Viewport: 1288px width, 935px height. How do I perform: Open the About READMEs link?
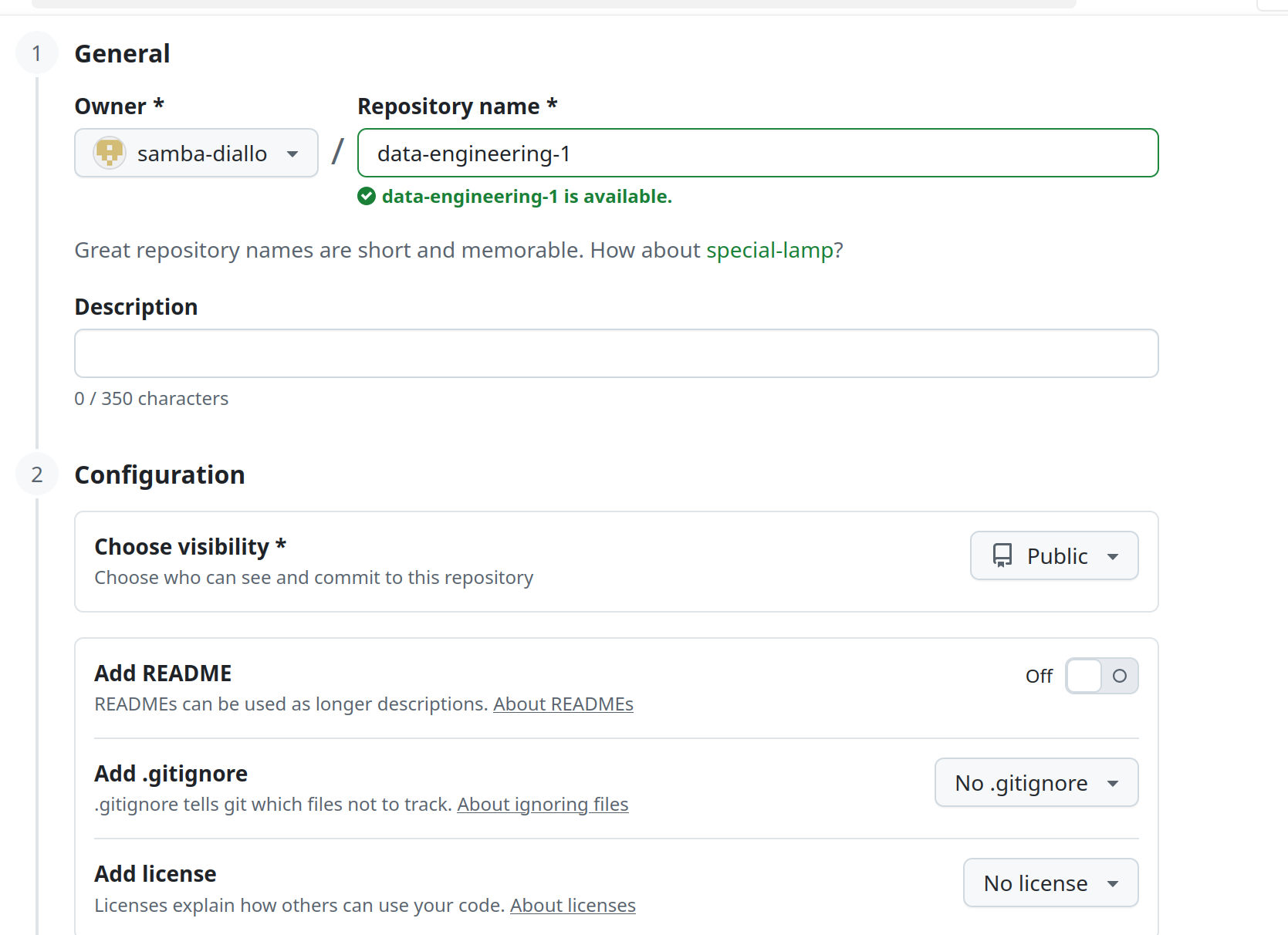pos(563,704)
